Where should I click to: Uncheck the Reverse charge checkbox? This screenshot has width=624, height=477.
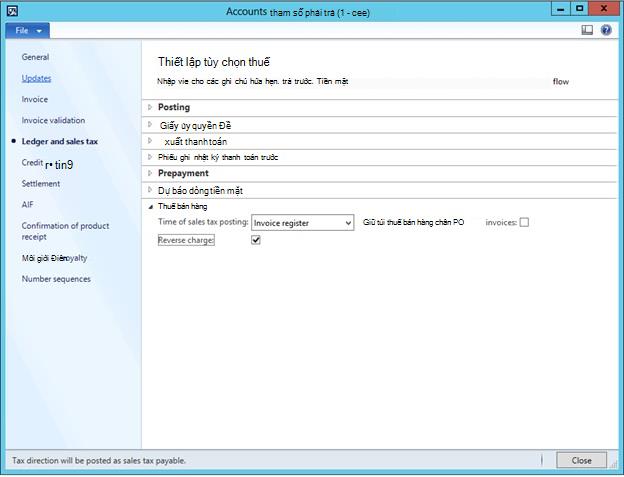(x=256, y=240)
